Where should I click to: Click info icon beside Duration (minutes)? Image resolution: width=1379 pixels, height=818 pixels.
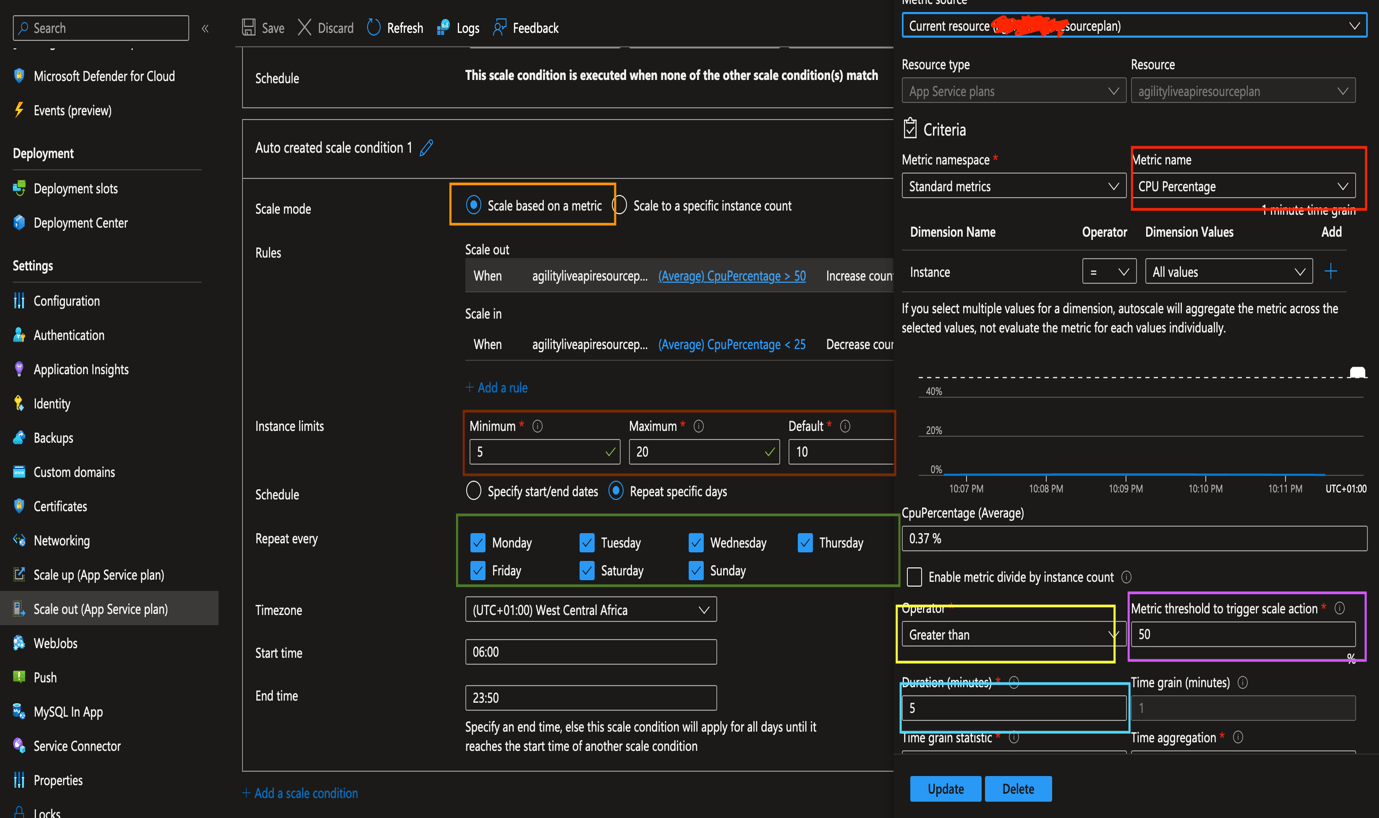coord(1014,682)
